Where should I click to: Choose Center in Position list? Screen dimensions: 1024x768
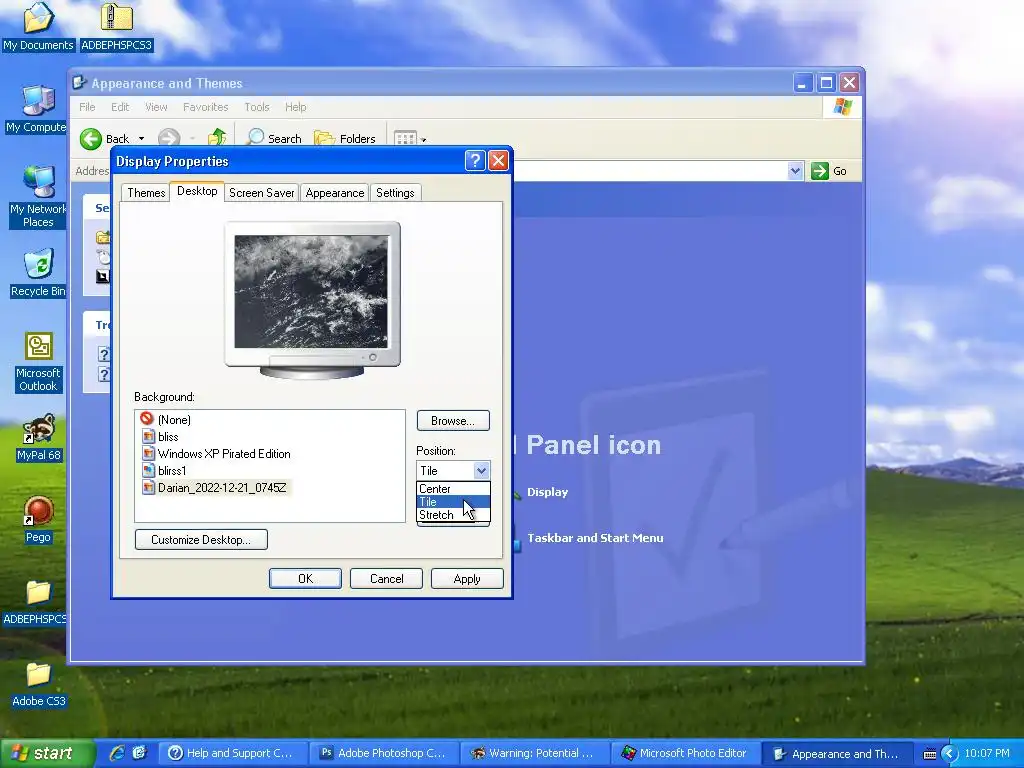click(453, 488)
